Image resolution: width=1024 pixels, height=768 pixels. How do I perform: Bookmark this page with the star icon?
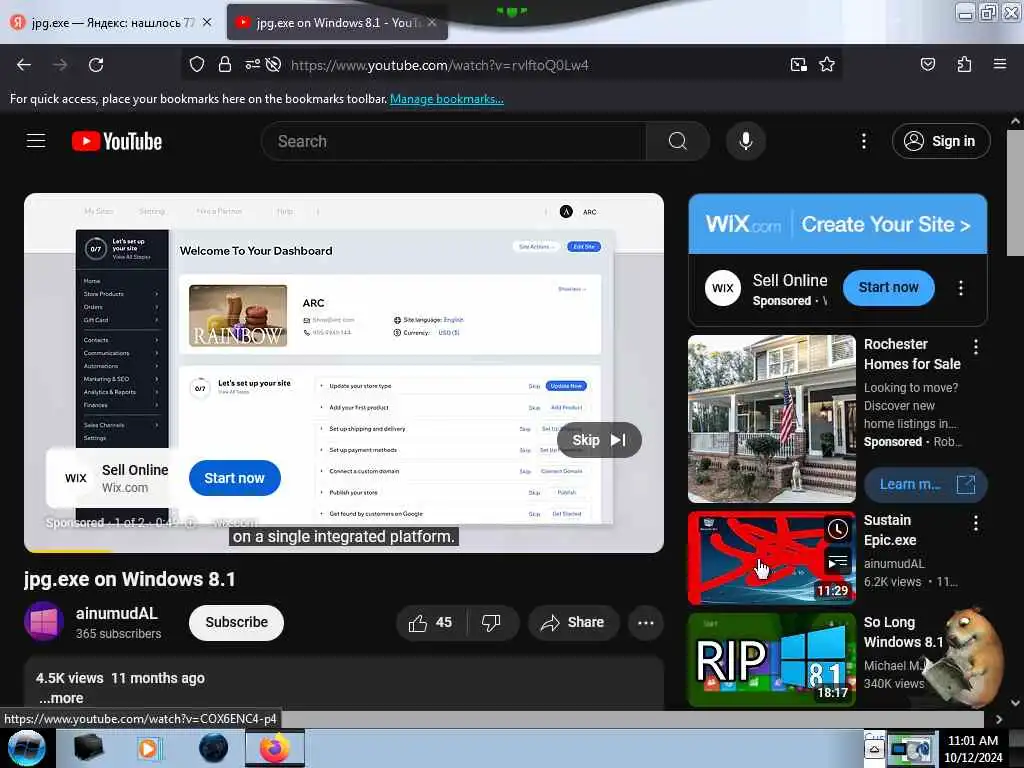(x=827, y=64)
